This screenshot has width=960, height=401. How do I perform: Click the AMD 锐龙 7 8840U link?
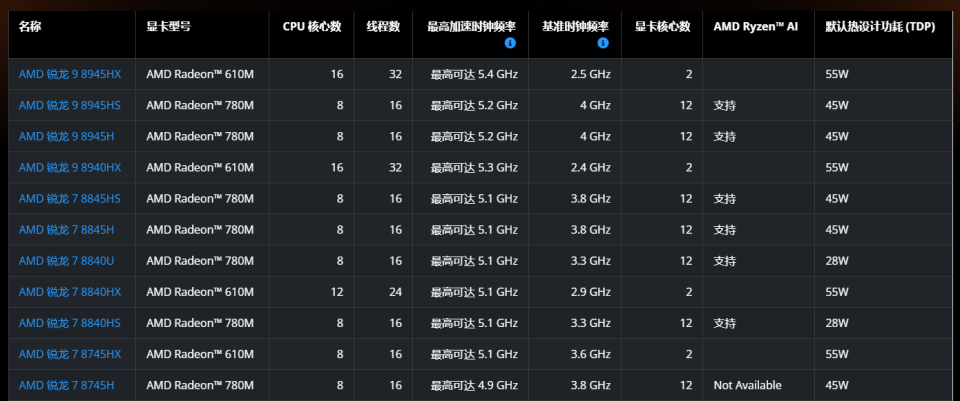[x=66, y=261]
